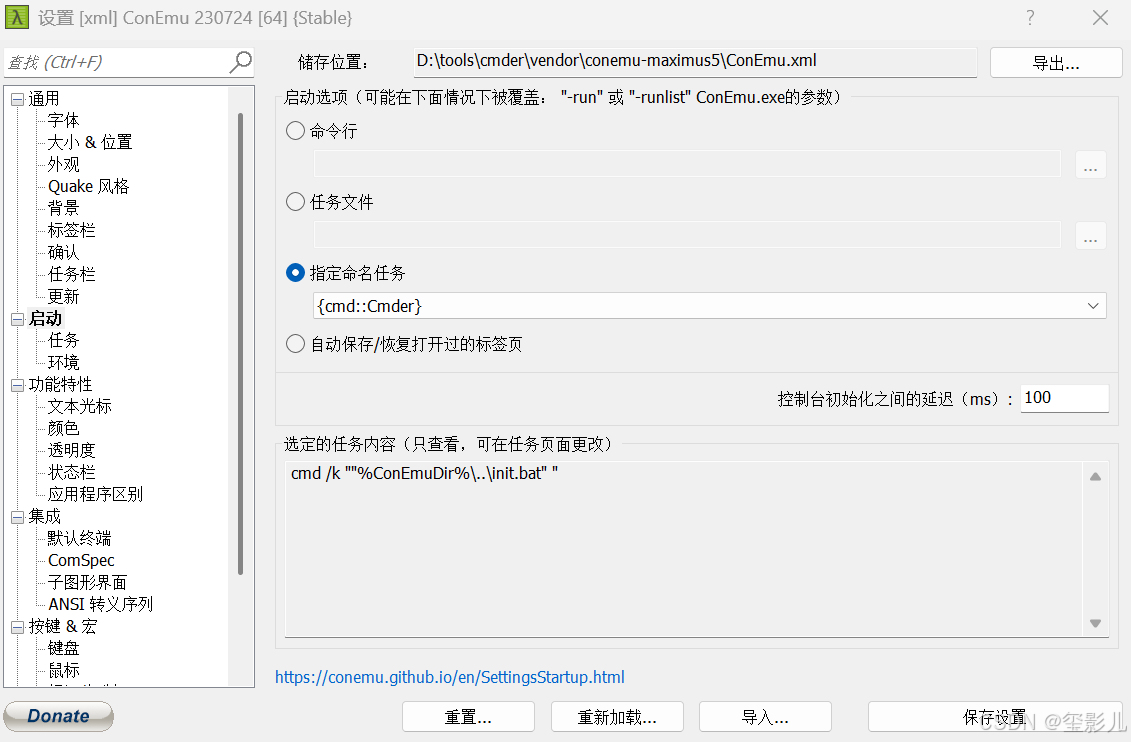This screenshot has height=742, width=1131.
Task: Open the help question mark button
Action: [x=1030, y=17]
